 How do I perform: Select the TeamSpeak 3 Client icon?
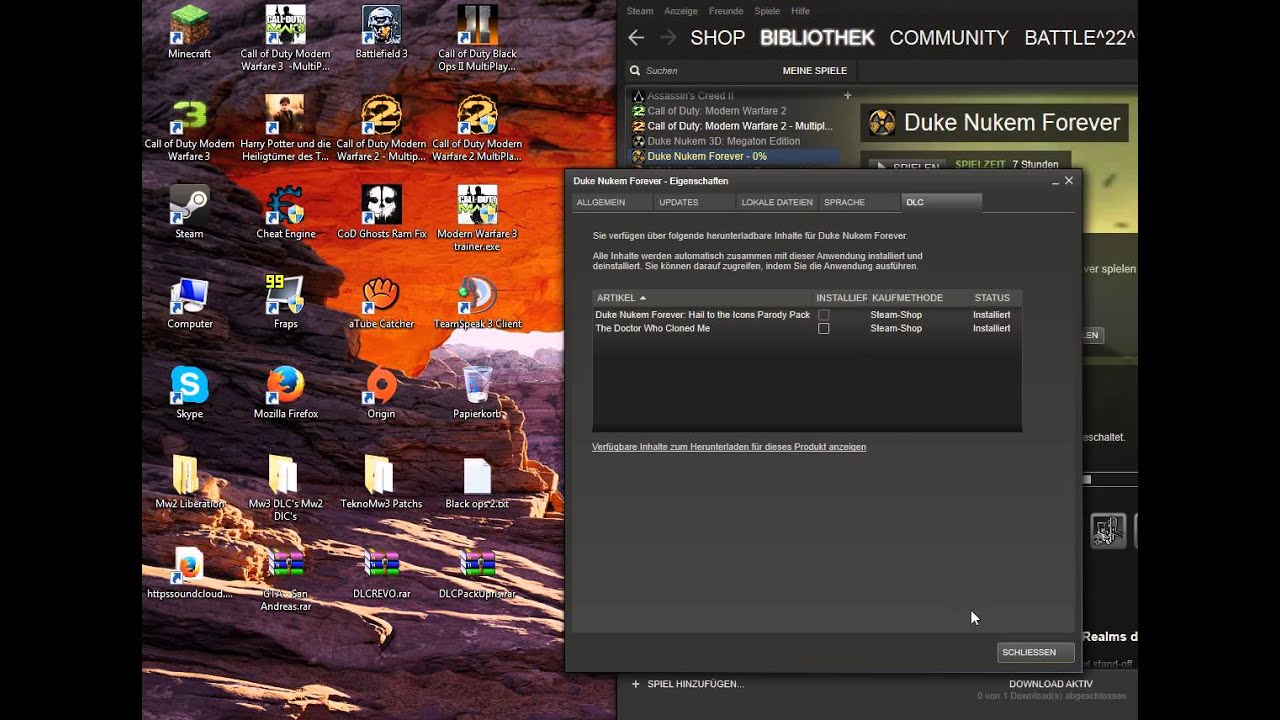click(477, 303)
